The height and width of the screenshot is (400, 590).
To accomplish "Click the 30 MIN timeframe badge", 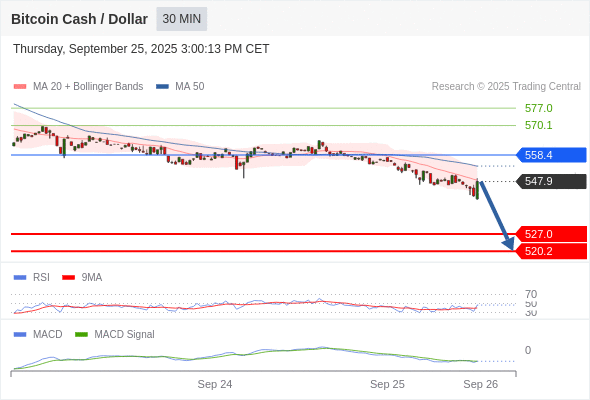I will coord(182,19).
